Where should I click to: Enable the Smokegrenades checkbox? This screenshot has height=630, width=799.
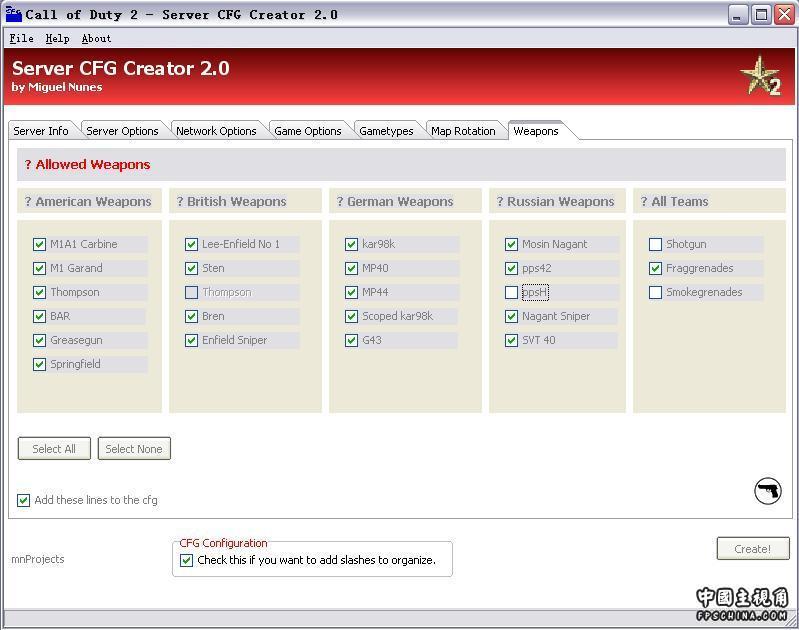tap(655, 292)
